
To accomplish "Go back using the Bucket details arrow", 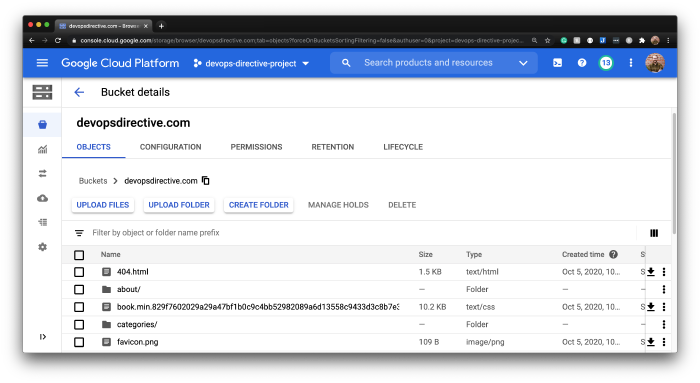I will point(79,92).
